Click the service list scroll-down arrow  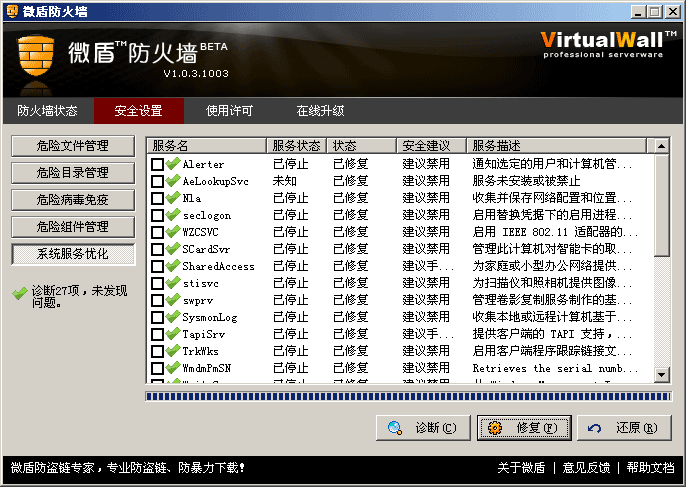point(662,375)
